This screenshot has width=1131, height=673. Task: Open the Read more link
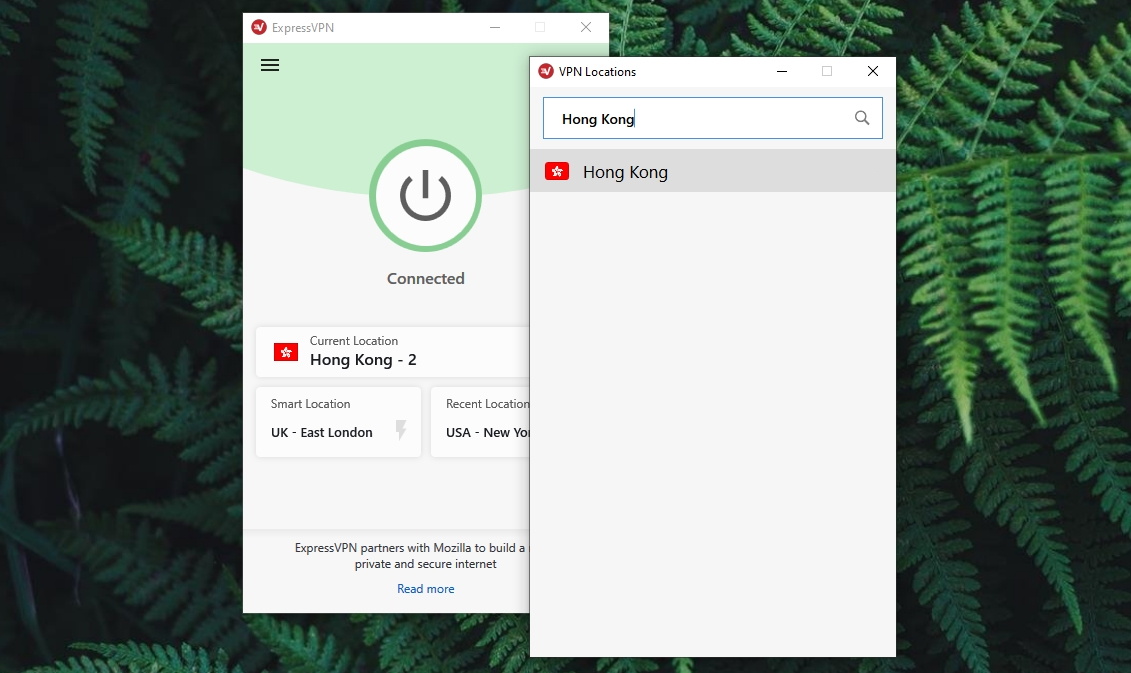(426, 589)
